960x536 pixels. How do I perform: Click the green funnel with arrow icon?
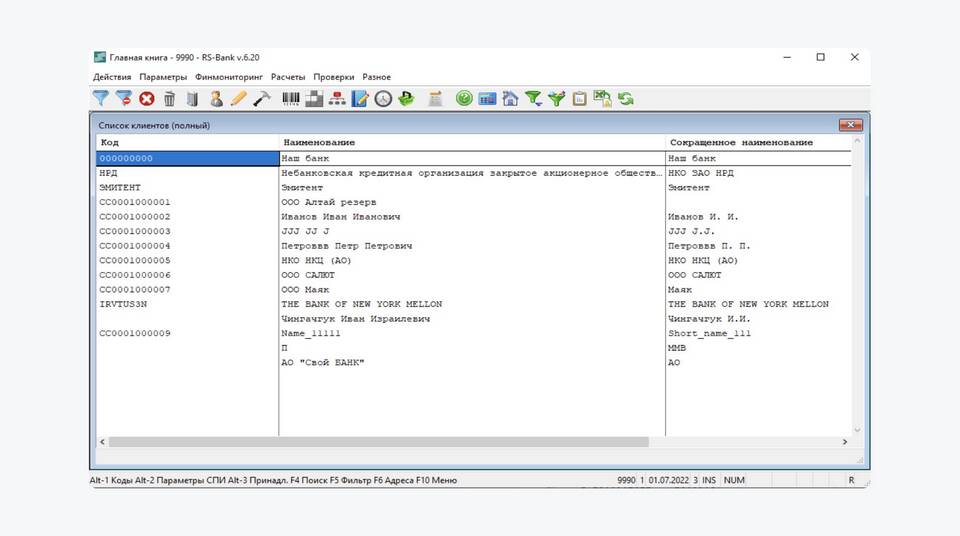coord(533,99)
